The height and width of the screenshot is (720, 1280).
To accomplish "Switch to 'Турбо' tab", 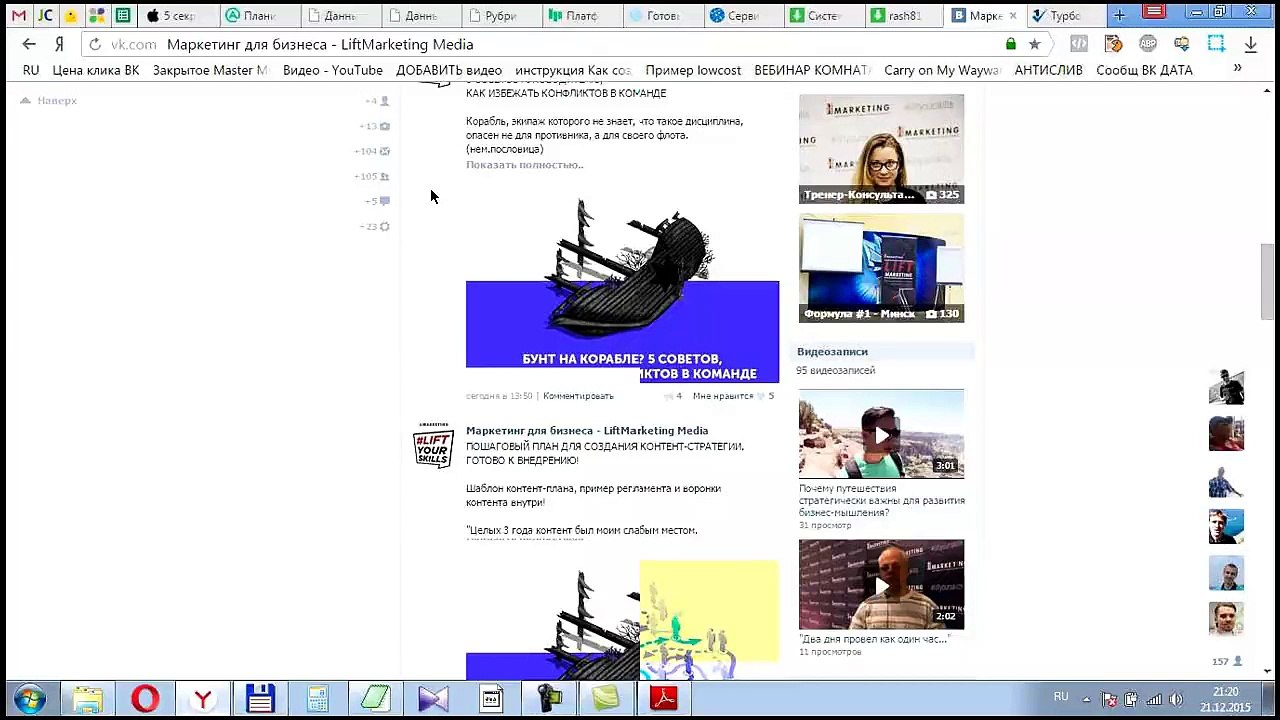I will (x=1066, y=16).
